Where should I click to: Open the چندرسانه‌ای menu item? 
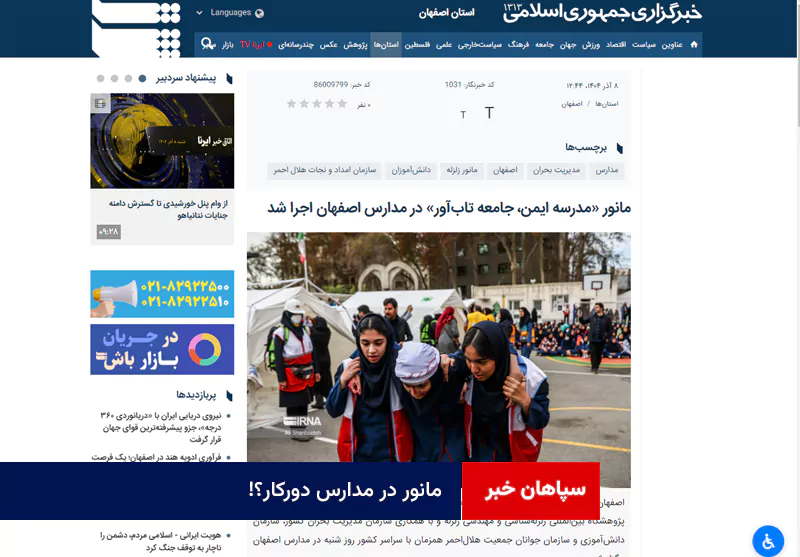296,45
